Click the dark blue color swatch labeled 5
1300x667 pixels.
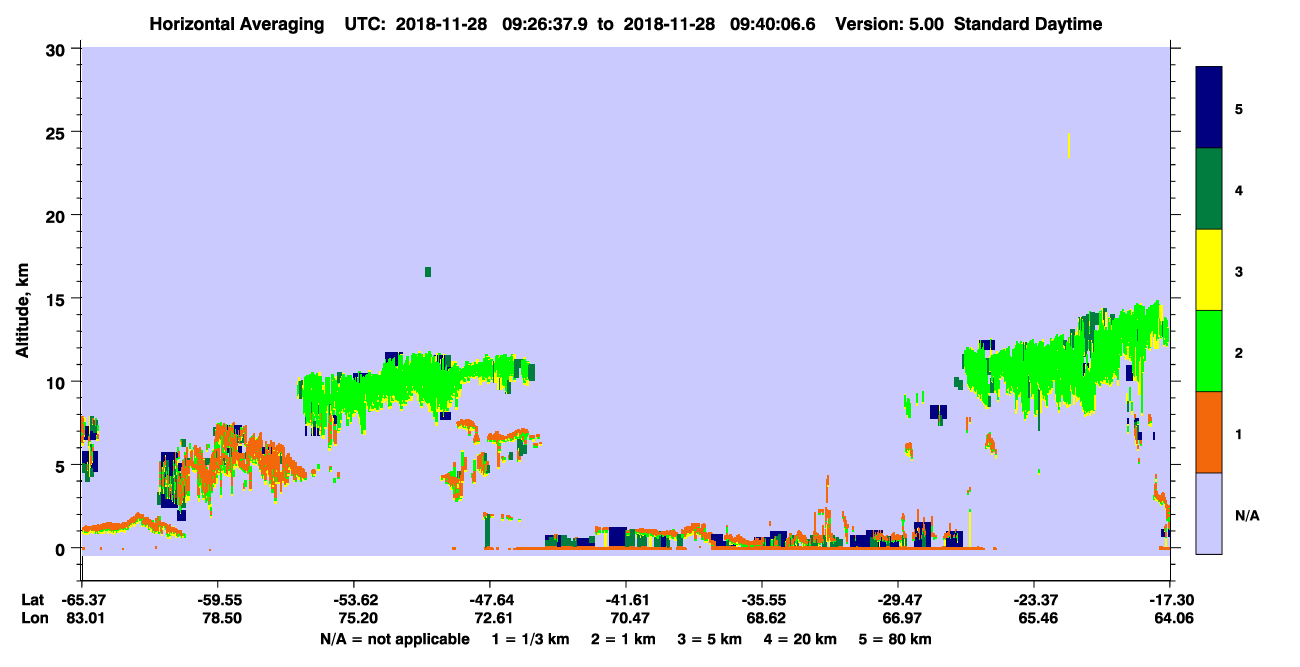point(1209,108)
